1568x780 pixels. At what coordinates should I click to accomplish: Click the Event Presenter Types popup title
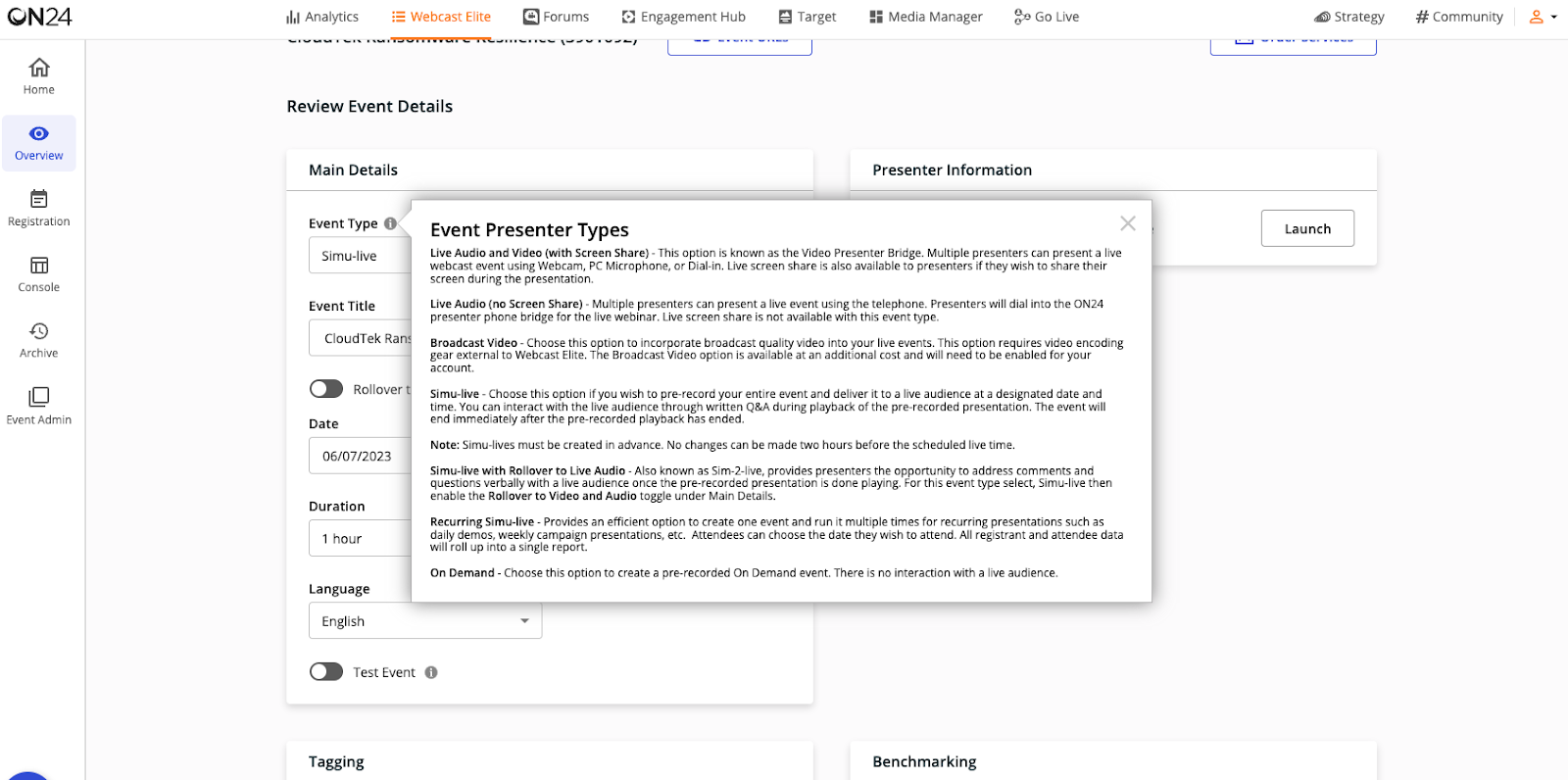(x=529, y=229)
